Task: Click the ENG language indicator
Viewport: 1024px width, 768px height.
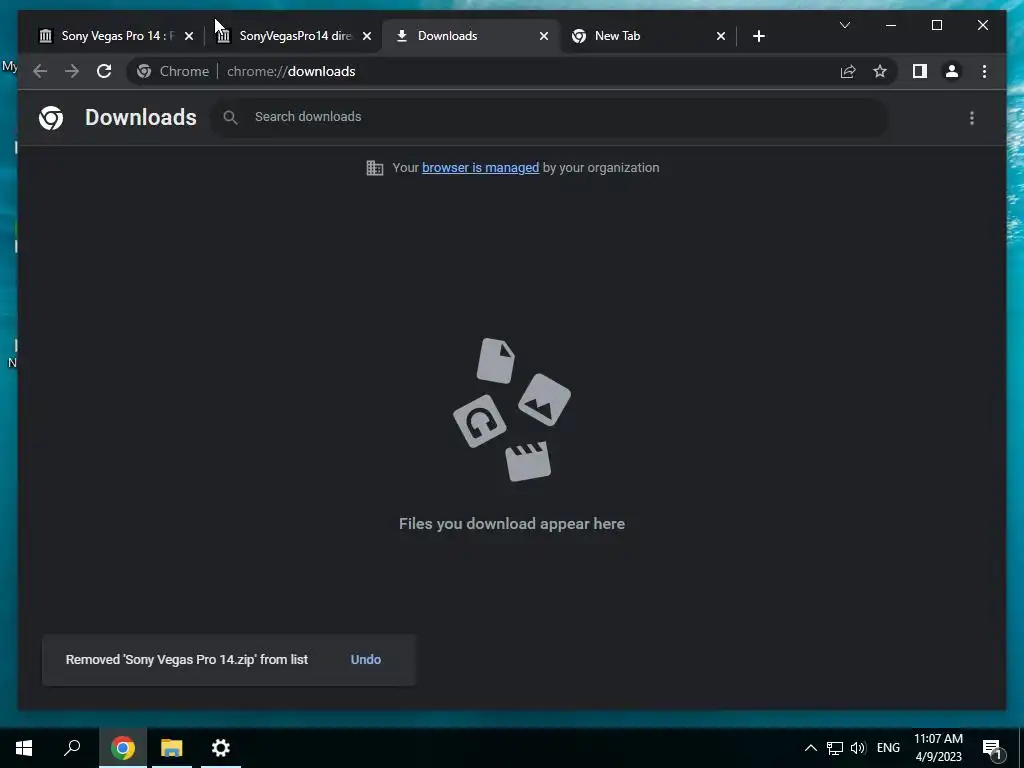Action: click(888, 748)
